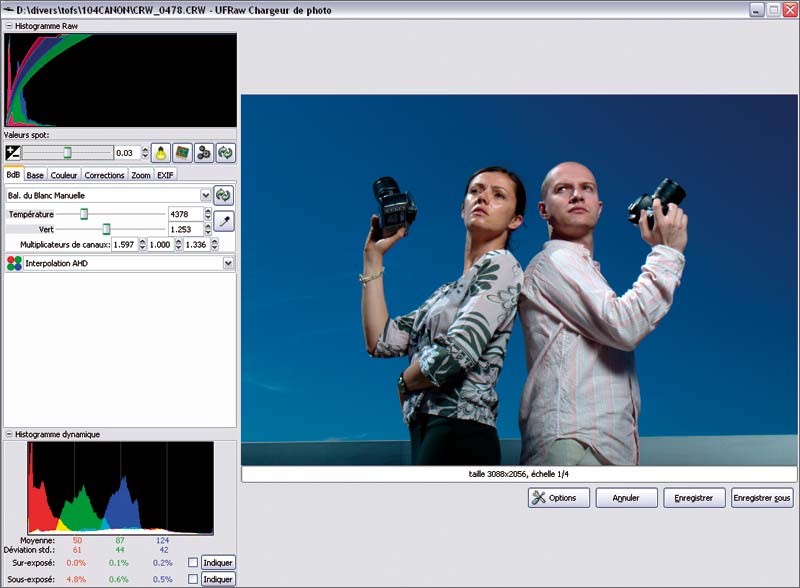Click the green arrows icon in the exposure row
The image size is (800, 588).
point(226,153)
